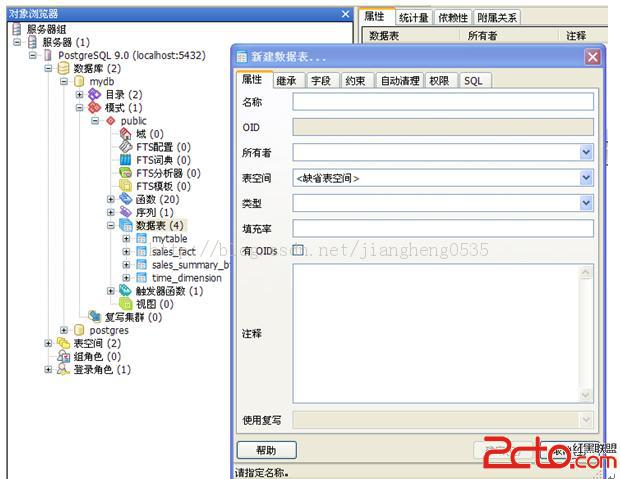Viewport: 620px width, 479px height.
Task: Click the mytable table icon
Action: 141,239
